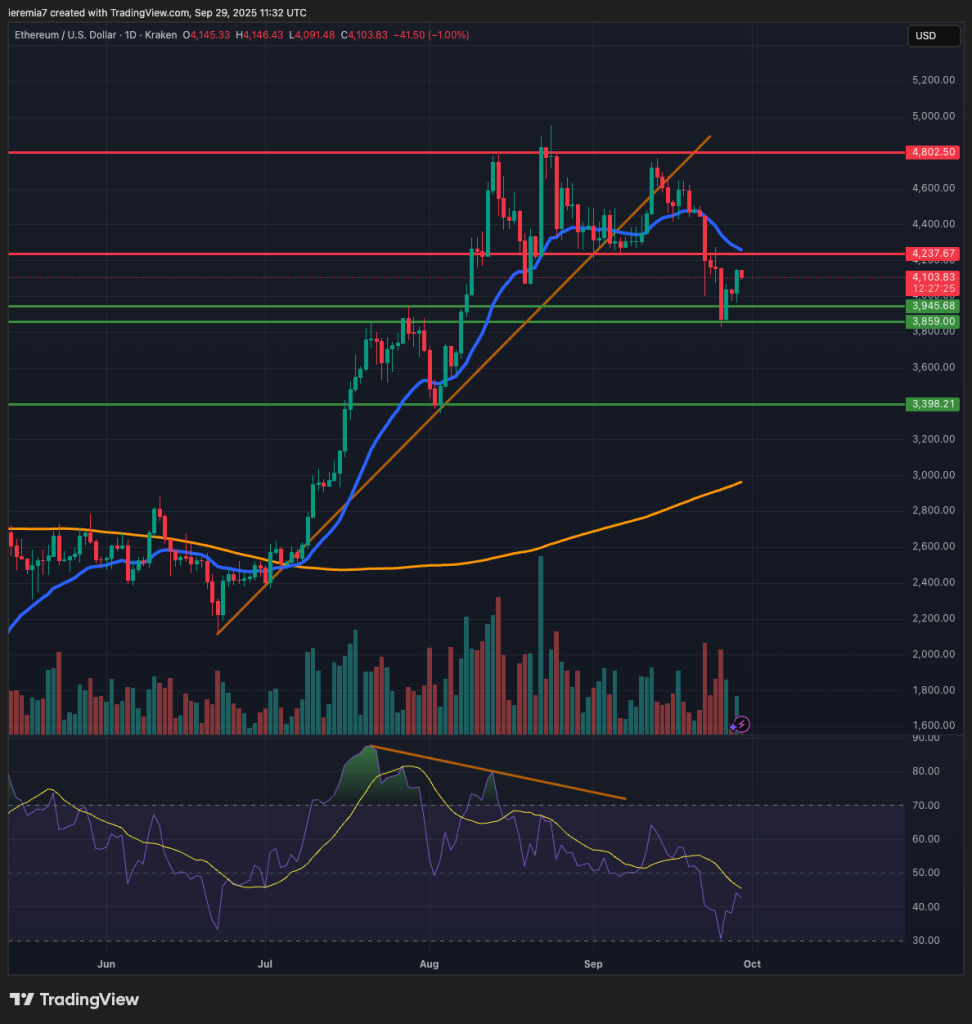Click the TradingView logo at bottom left
The width and height of the screenshot is (972, 1024).
(x=74, y=999)
